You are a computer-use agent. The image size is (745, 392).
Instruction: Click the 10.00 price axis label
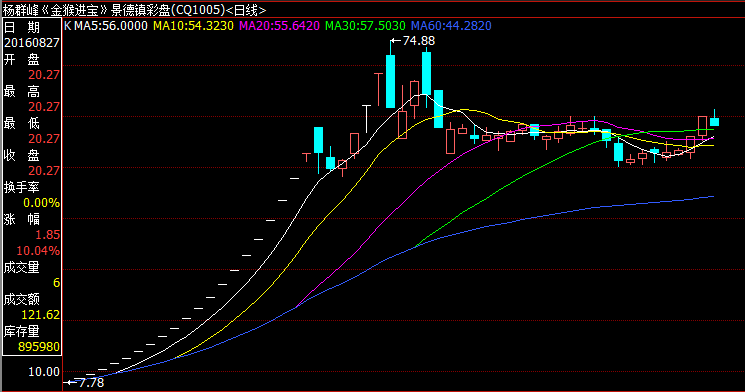(x=44, y=372)
